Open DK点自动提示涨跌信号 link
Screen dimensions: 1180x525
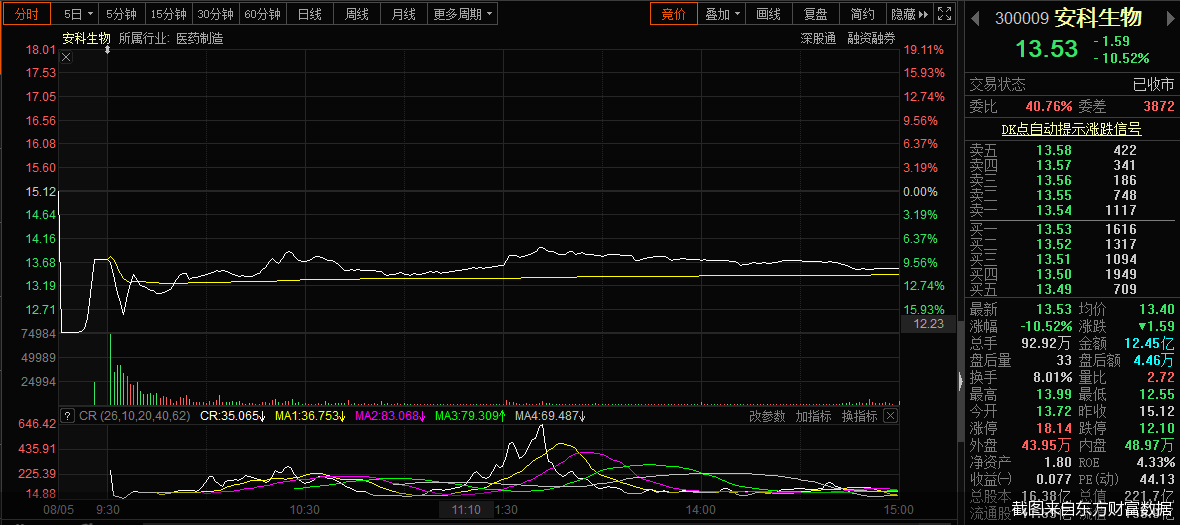click(1070, 129)
